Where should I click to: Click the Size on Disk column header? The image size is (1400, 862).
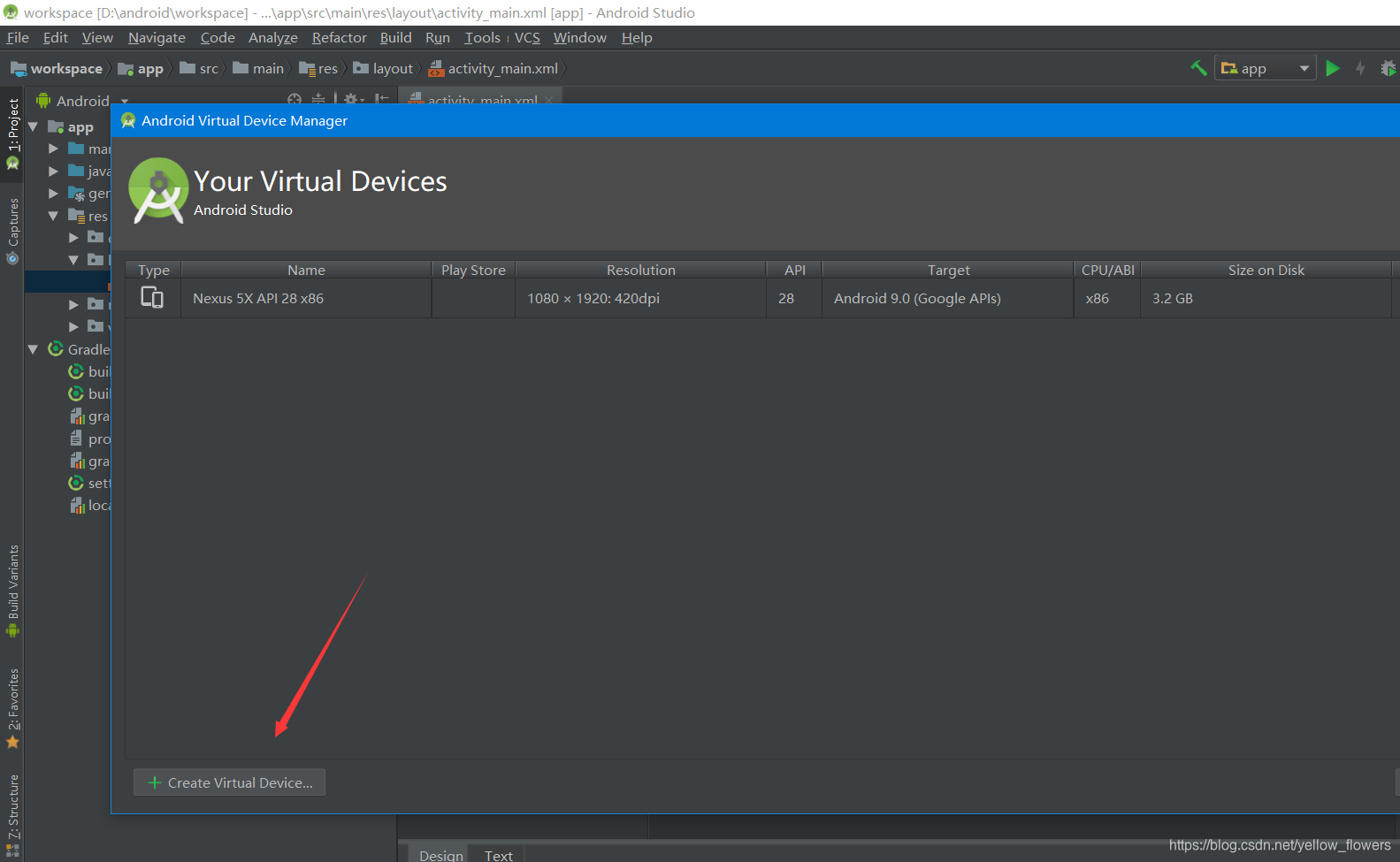tap(1266, 270)
